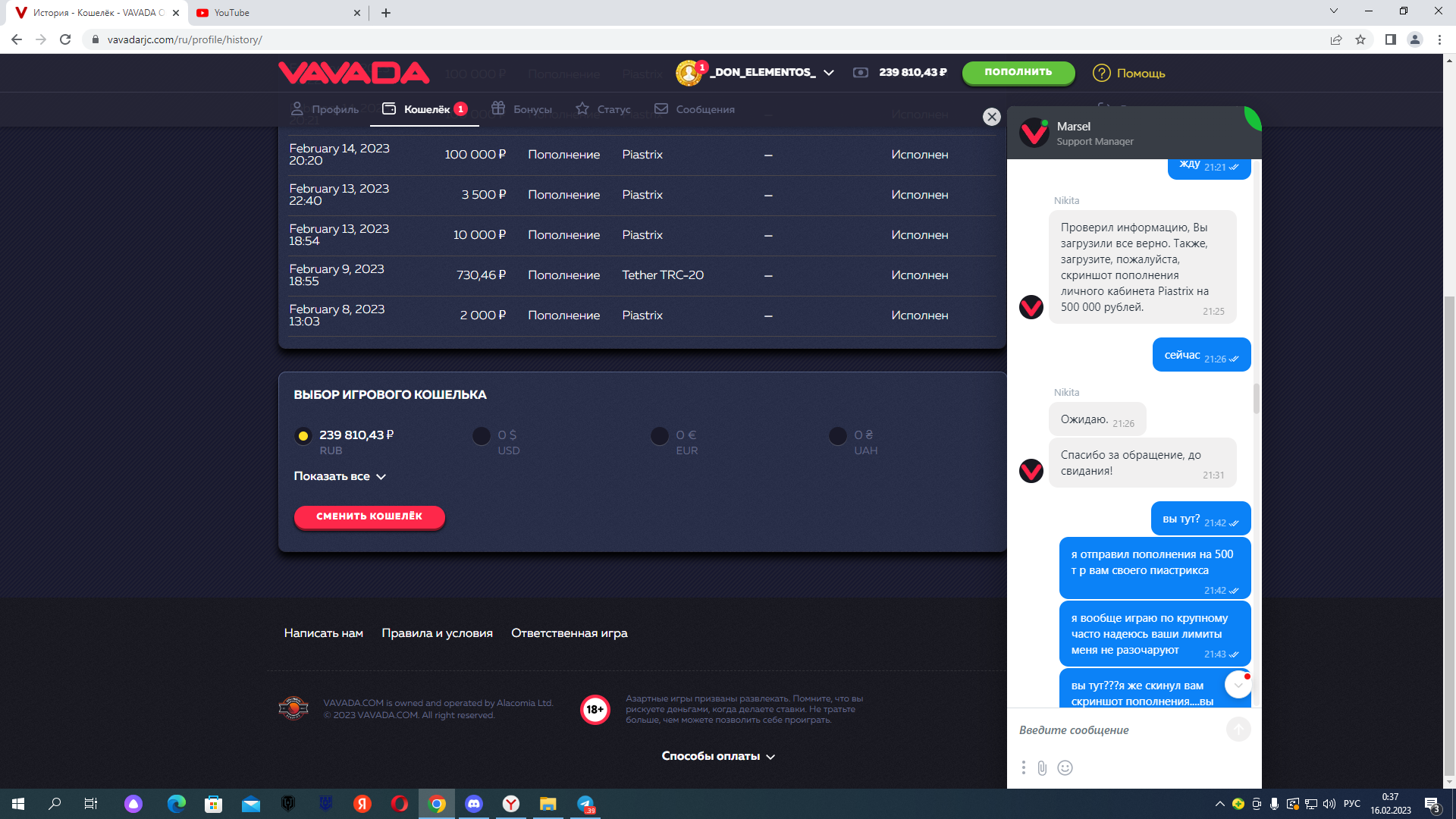The image size is (1456, 819).
Task: Open 'Правила и условия' link
Action: pyautogui.click(x=438, y=633)
